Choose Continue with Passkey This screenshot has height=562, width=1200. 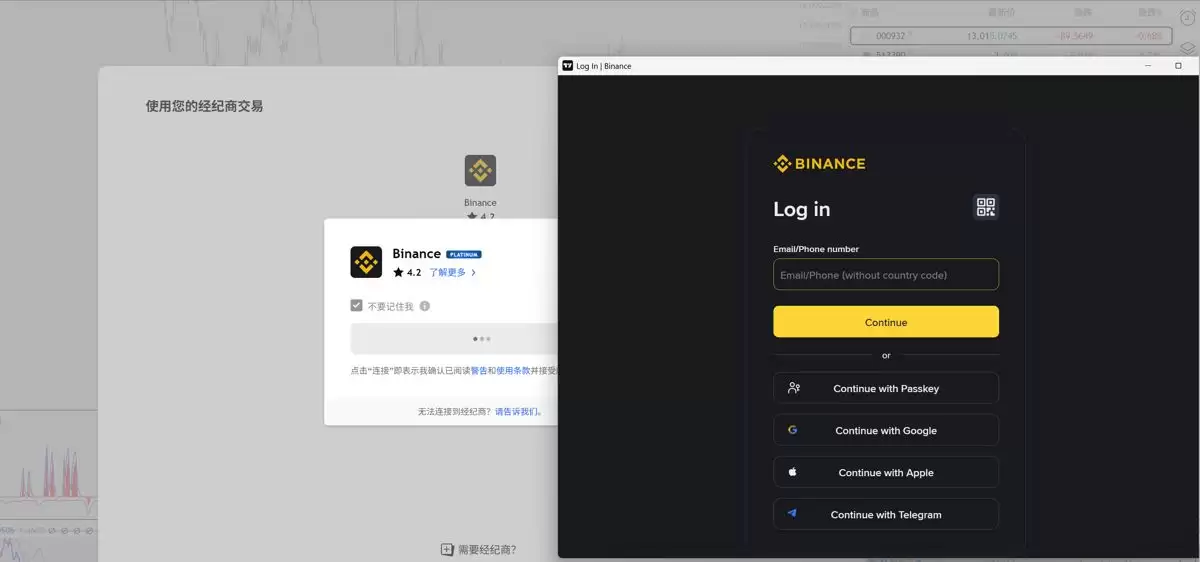tap(886, 388)
